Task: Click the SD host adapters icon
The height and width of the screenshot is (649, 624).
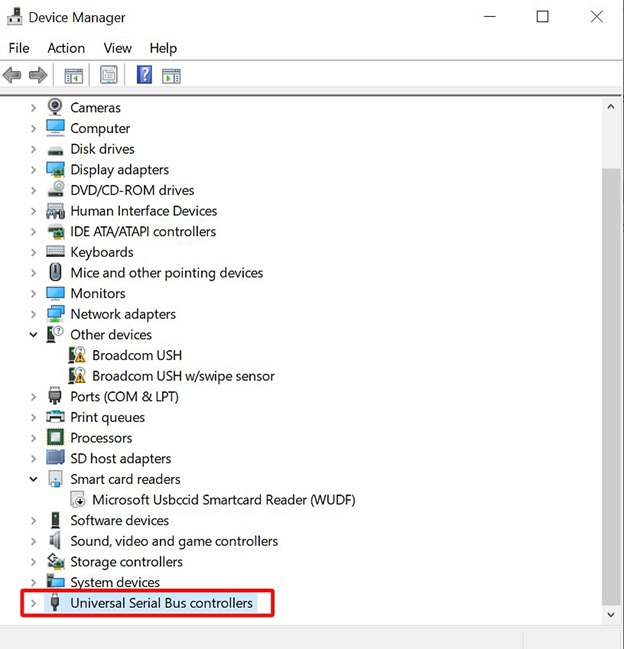Action: pyautogui.click(x=55, y=457)
